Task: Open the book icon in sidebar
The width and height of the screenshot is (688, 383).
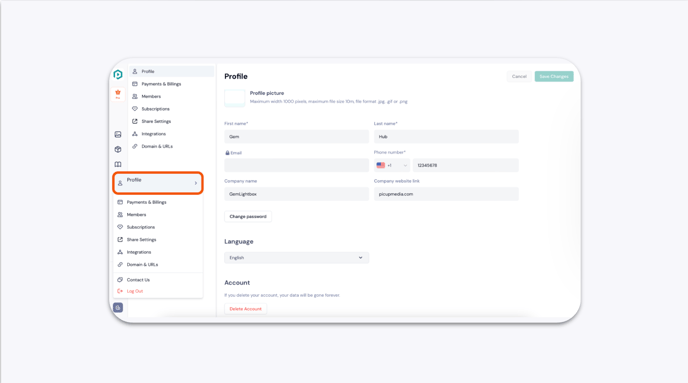Action: [118, 165]
